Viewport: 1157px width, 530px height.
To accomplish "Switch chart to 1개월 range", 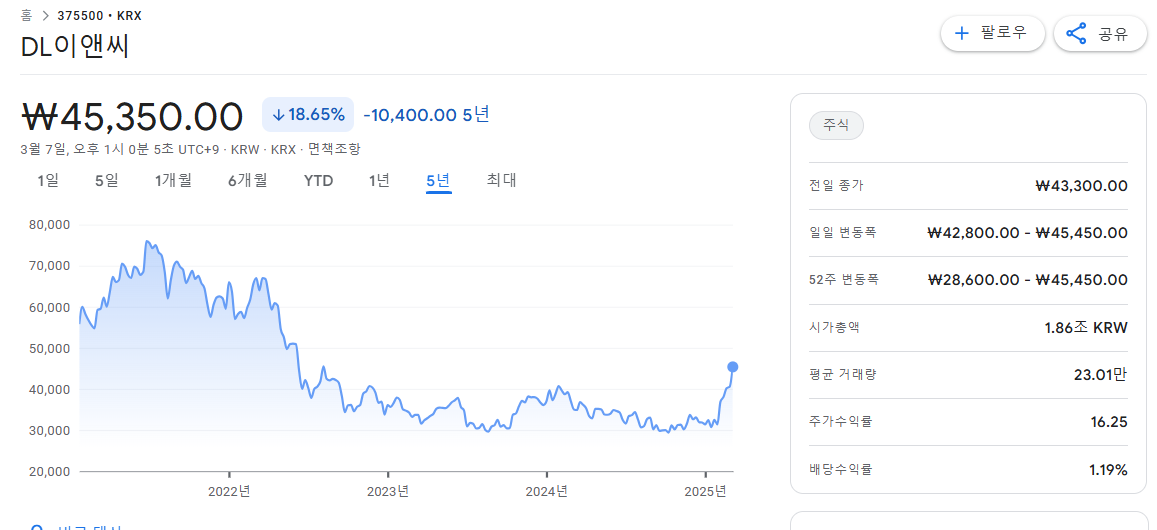I will click(173, 180).
